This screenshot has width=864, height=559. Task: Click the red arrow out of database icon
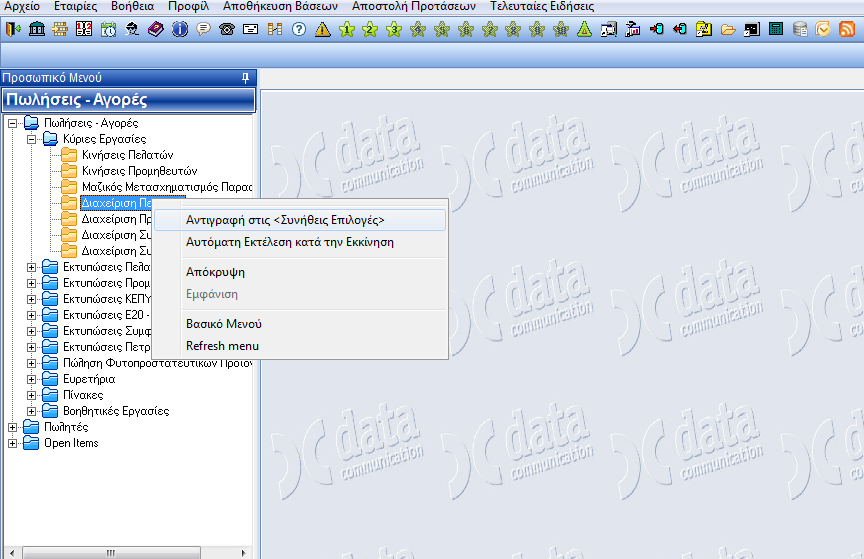tap(680, 29)
